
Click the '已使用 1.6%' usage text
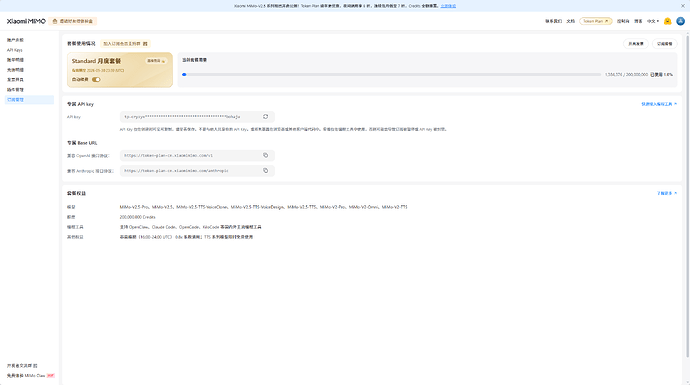click(661, 75)
